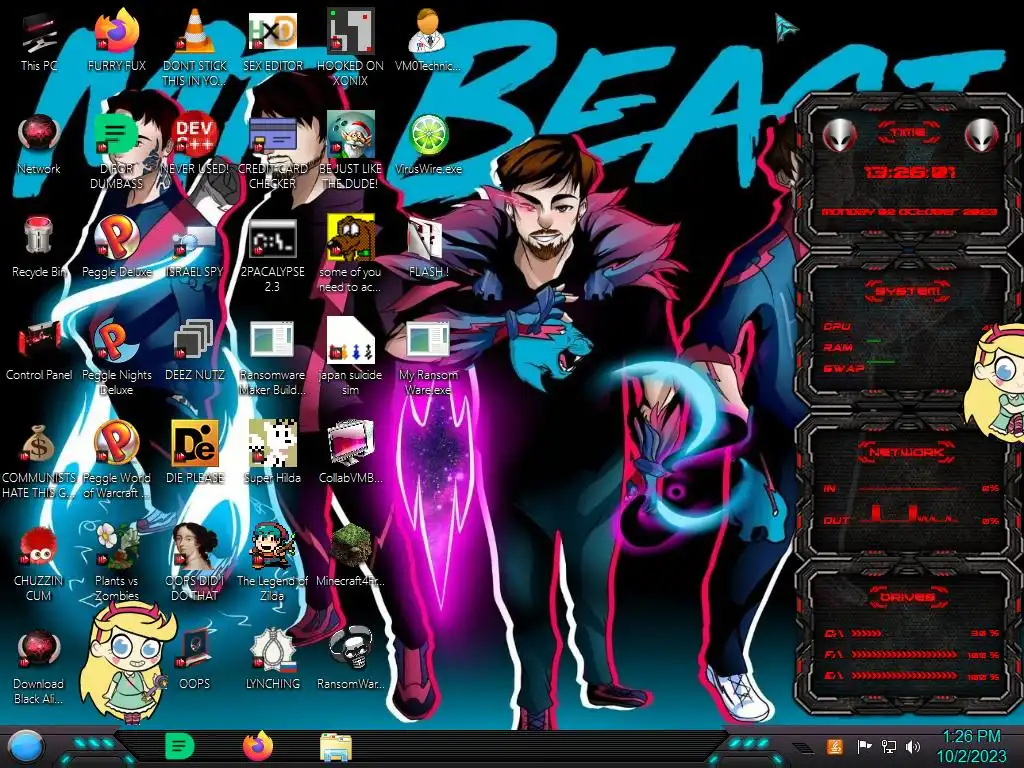1024x768 pixels.
Task: Open File Explorer from the taskbar
Action: 336,747
